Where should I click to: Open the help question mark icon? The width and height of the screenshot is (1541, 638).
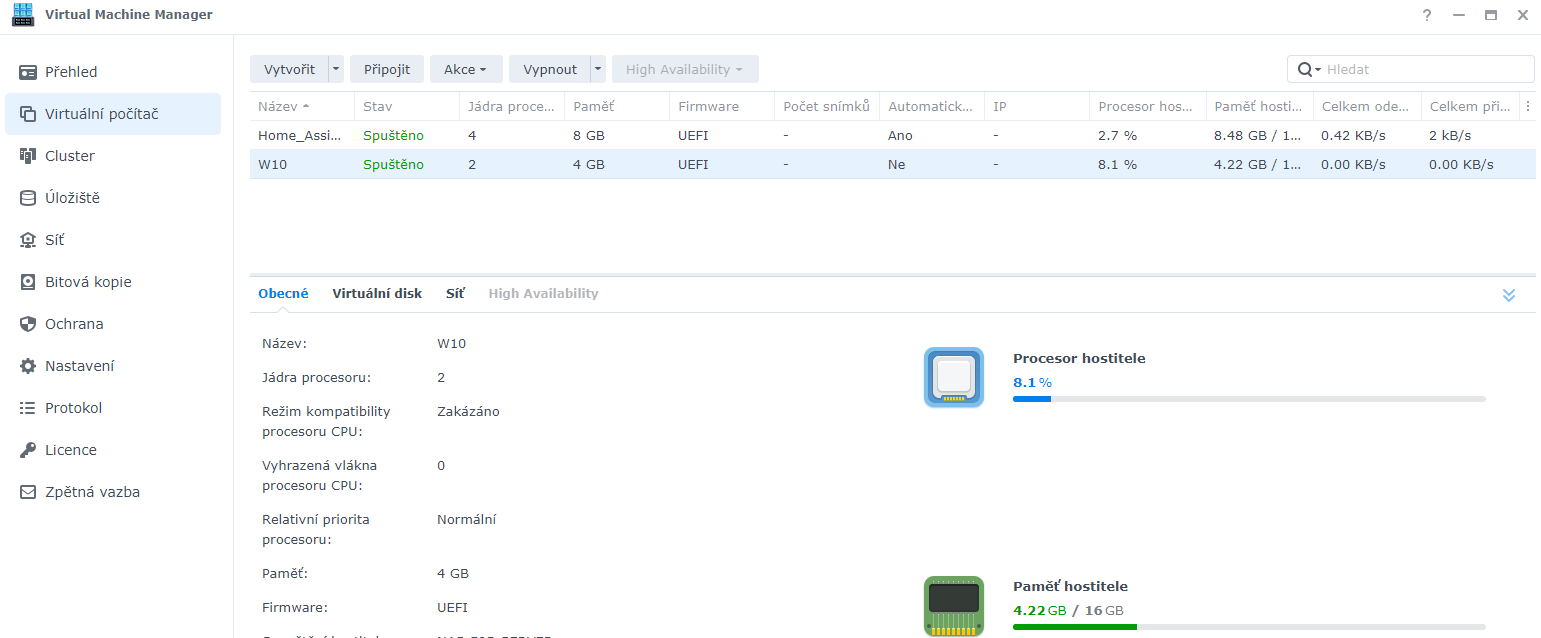coord(1426,15)
